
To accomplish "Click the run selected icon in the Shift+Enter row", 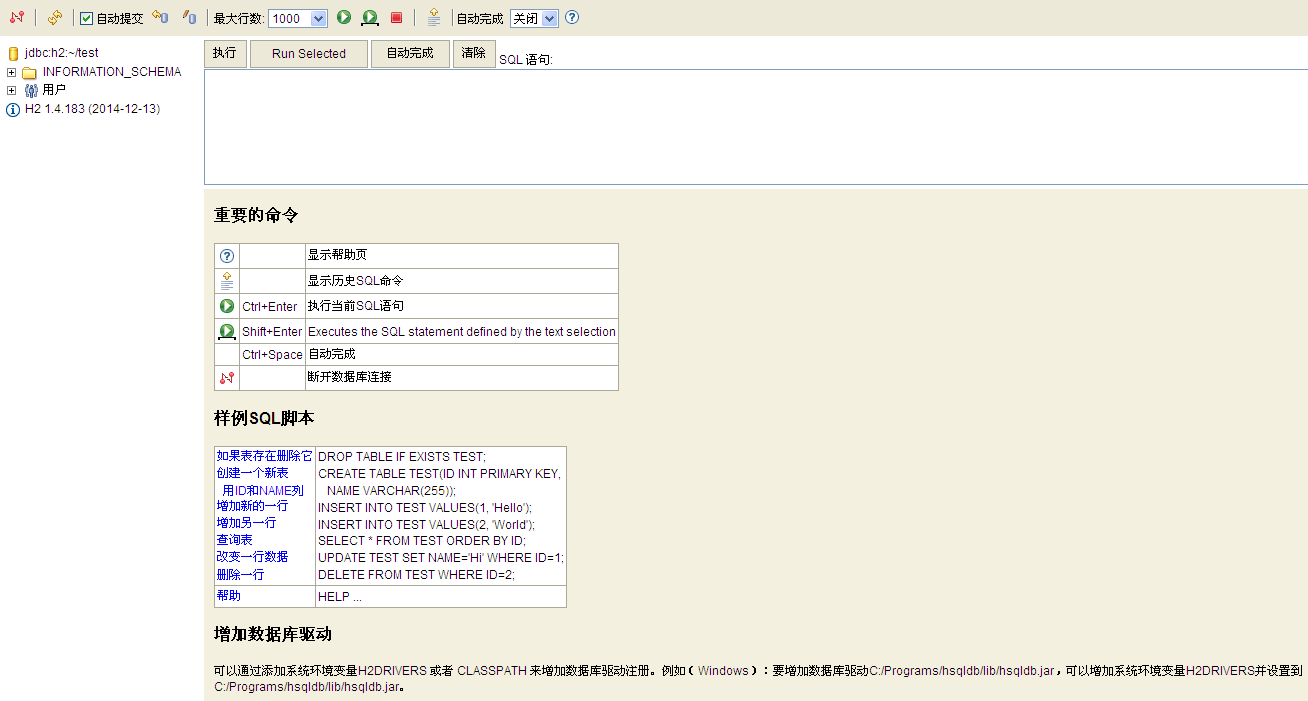I will click(x=227, y=331).
